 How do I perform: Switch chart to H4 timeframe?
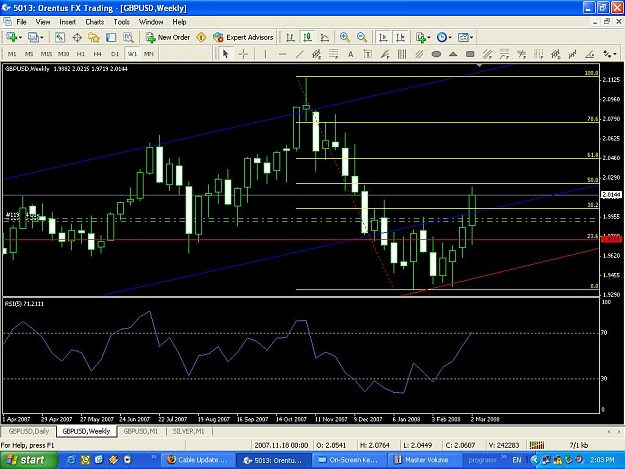pos(97,54)
